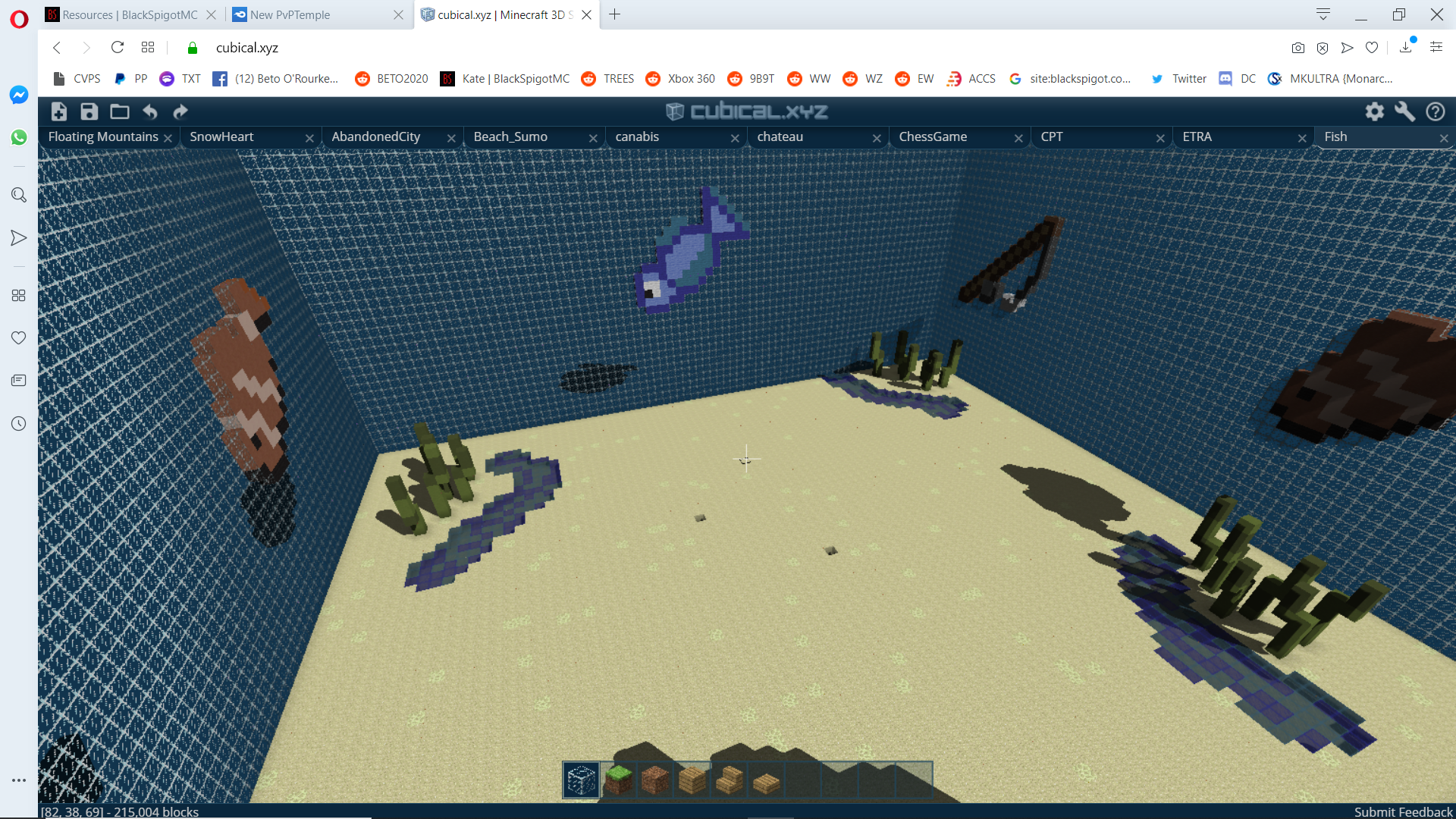Select the dirt block hotbar slot

pos(655,780)
